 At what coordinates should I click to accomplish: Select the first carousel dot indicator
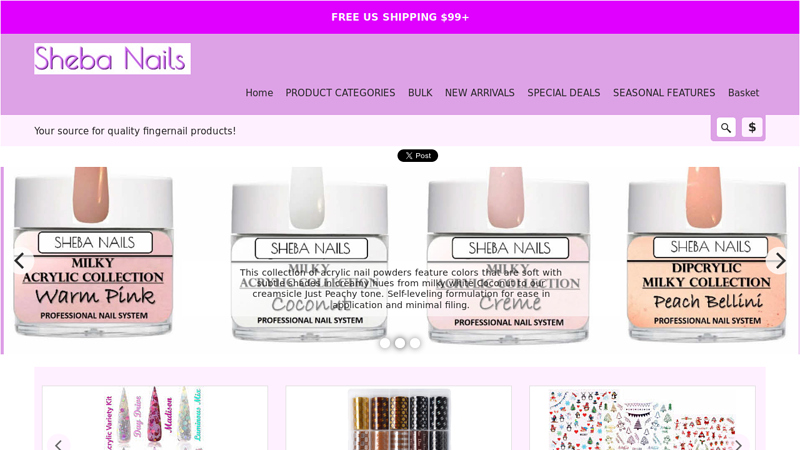pos(385,343)
